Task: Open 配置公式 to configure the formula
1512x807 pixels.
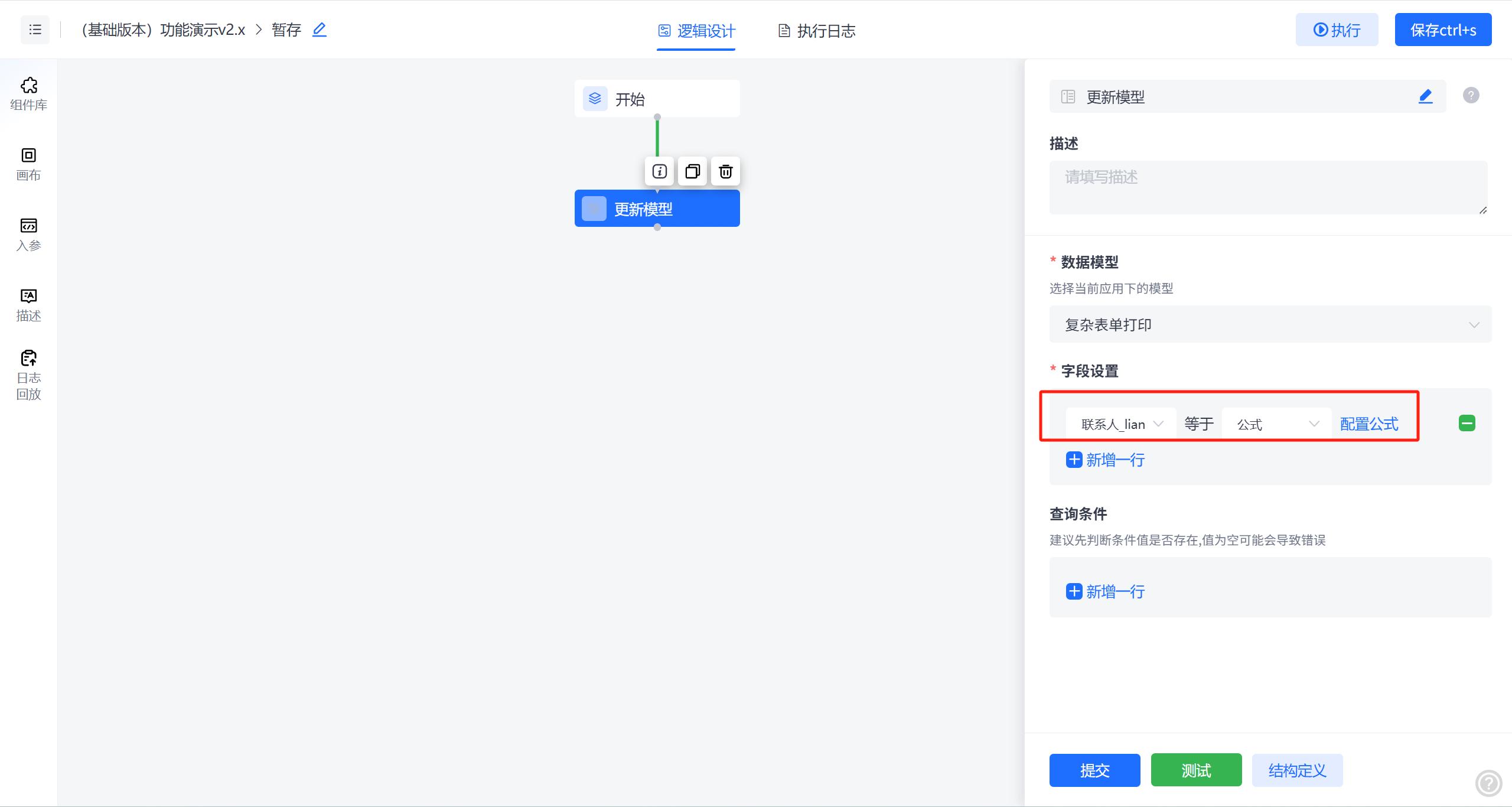Action: [x=1370, y=423]
